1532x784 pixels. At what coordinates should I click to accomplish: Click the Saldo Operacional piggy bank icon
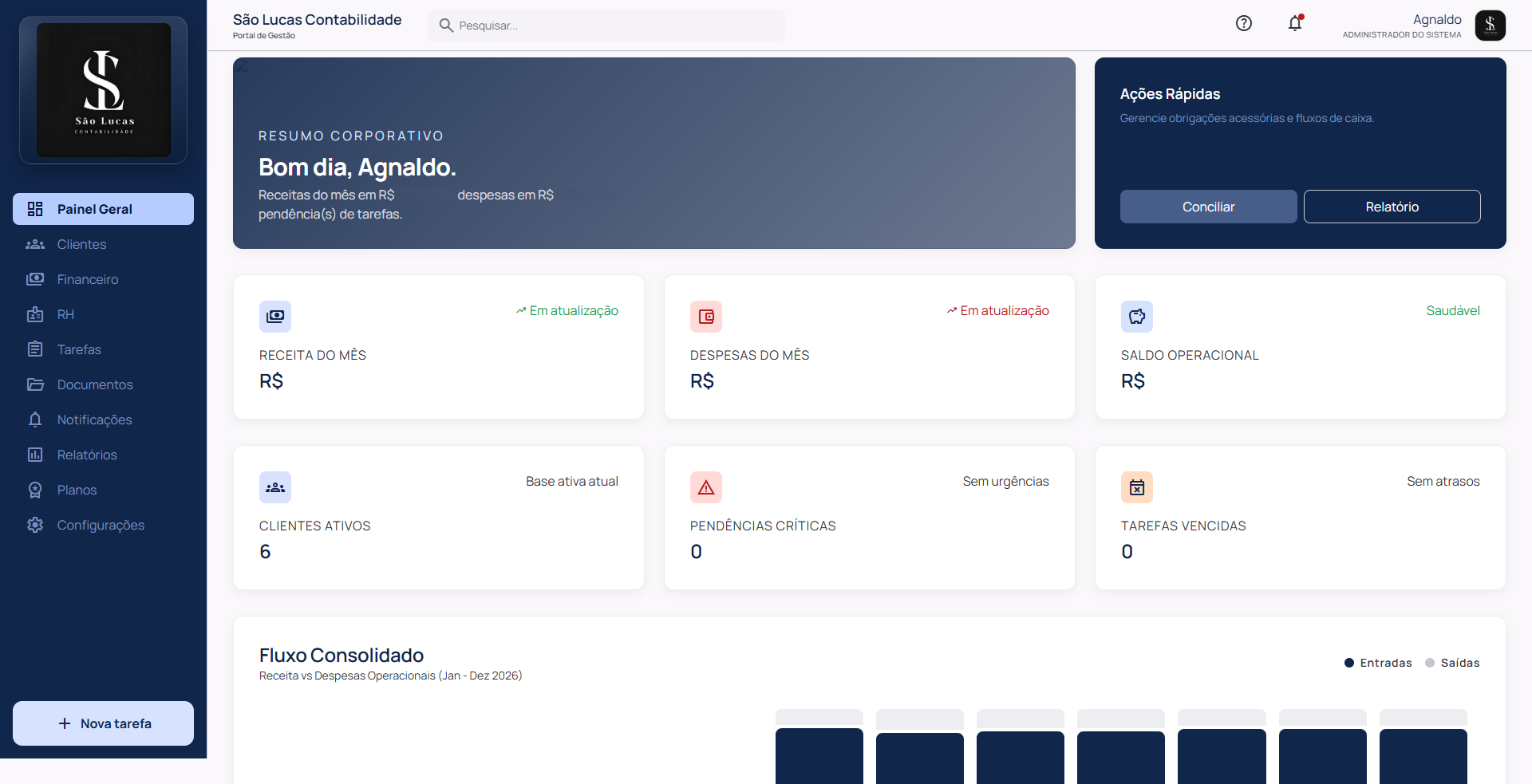pyautogui.click(x=1137, y=317)
